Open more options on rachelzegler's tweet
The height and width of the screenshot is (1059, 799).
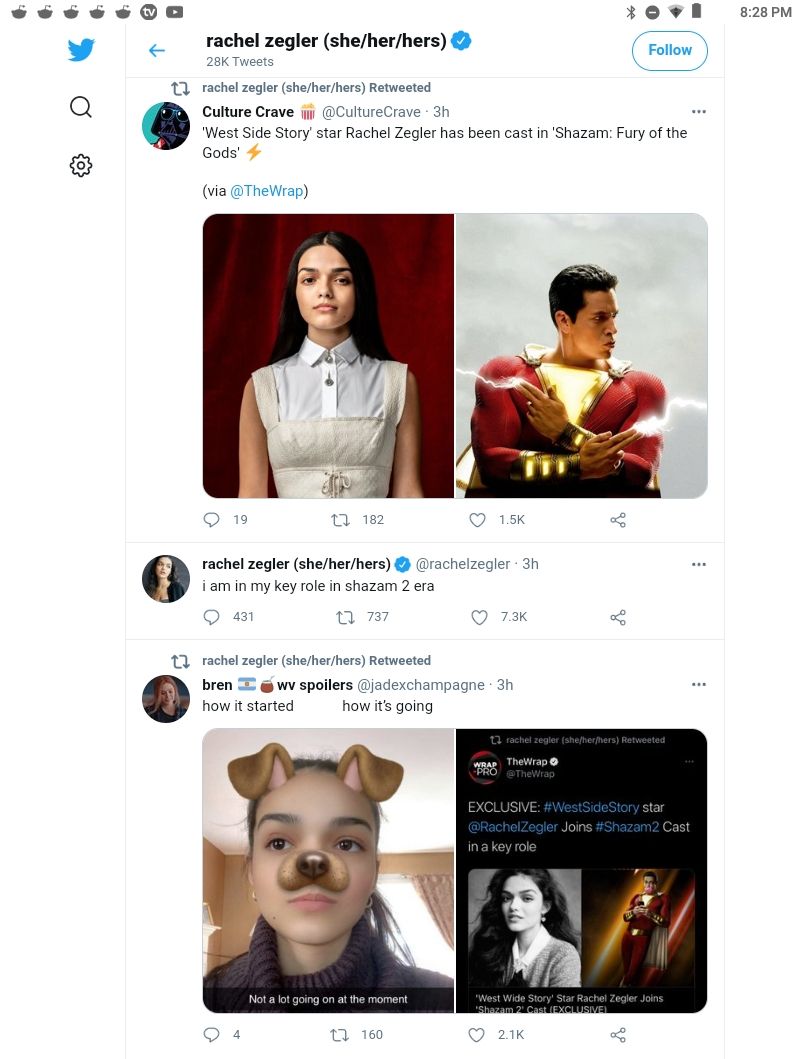coord(699,564)
